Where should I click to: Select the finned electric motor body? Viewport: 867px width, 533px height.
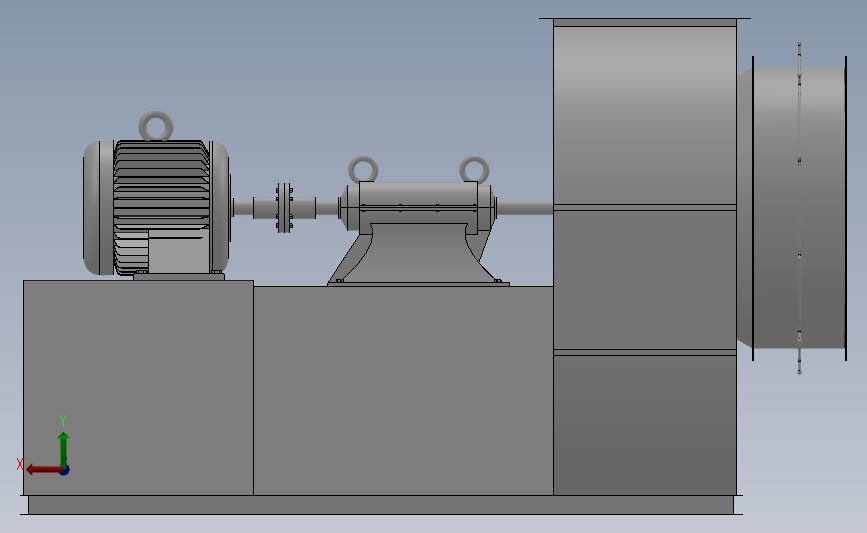[x=156, y=207]
